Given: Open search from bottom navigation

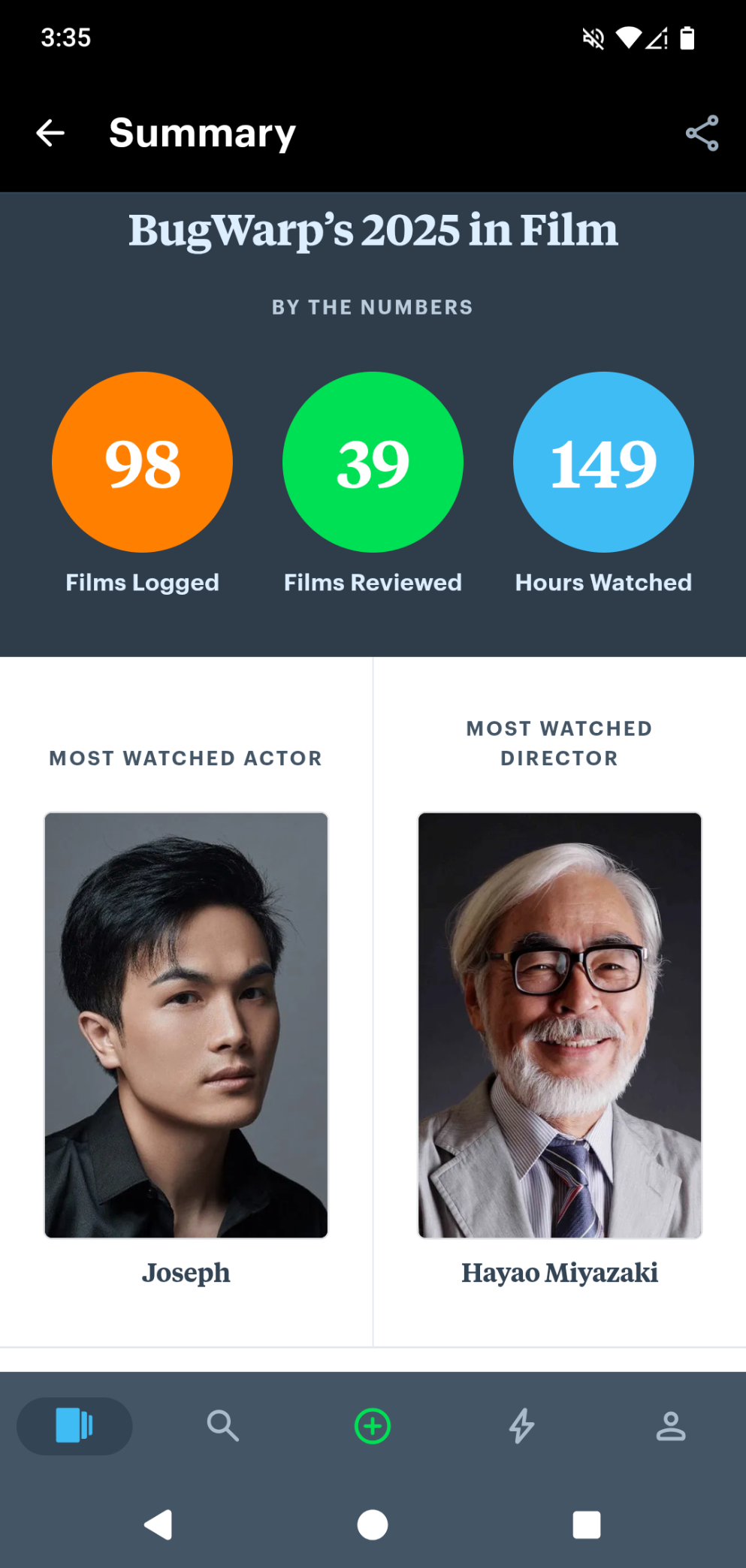Looking at the screenshot, I should (x=222, y=1425).
